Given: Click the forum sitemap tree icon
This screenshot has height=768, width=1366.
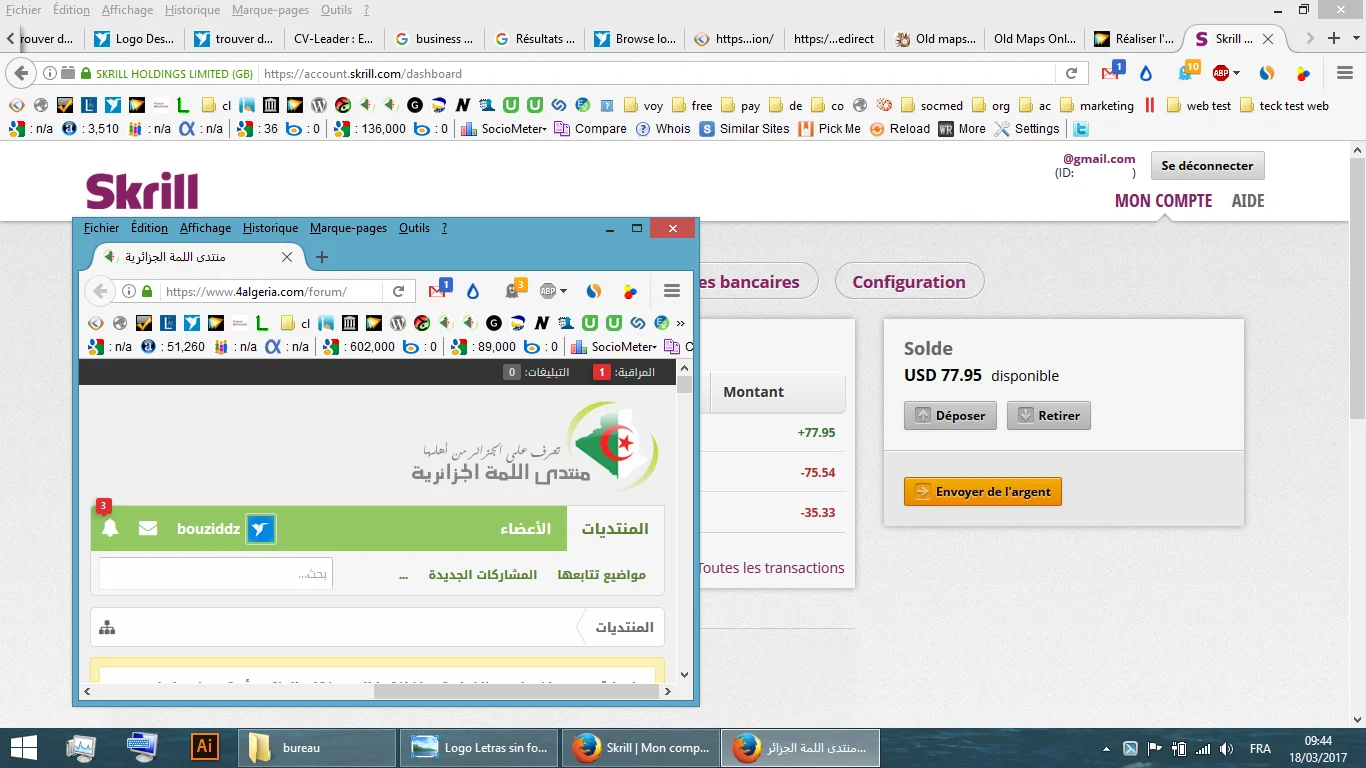Looking at the screenshot, I should coord(107,628).
